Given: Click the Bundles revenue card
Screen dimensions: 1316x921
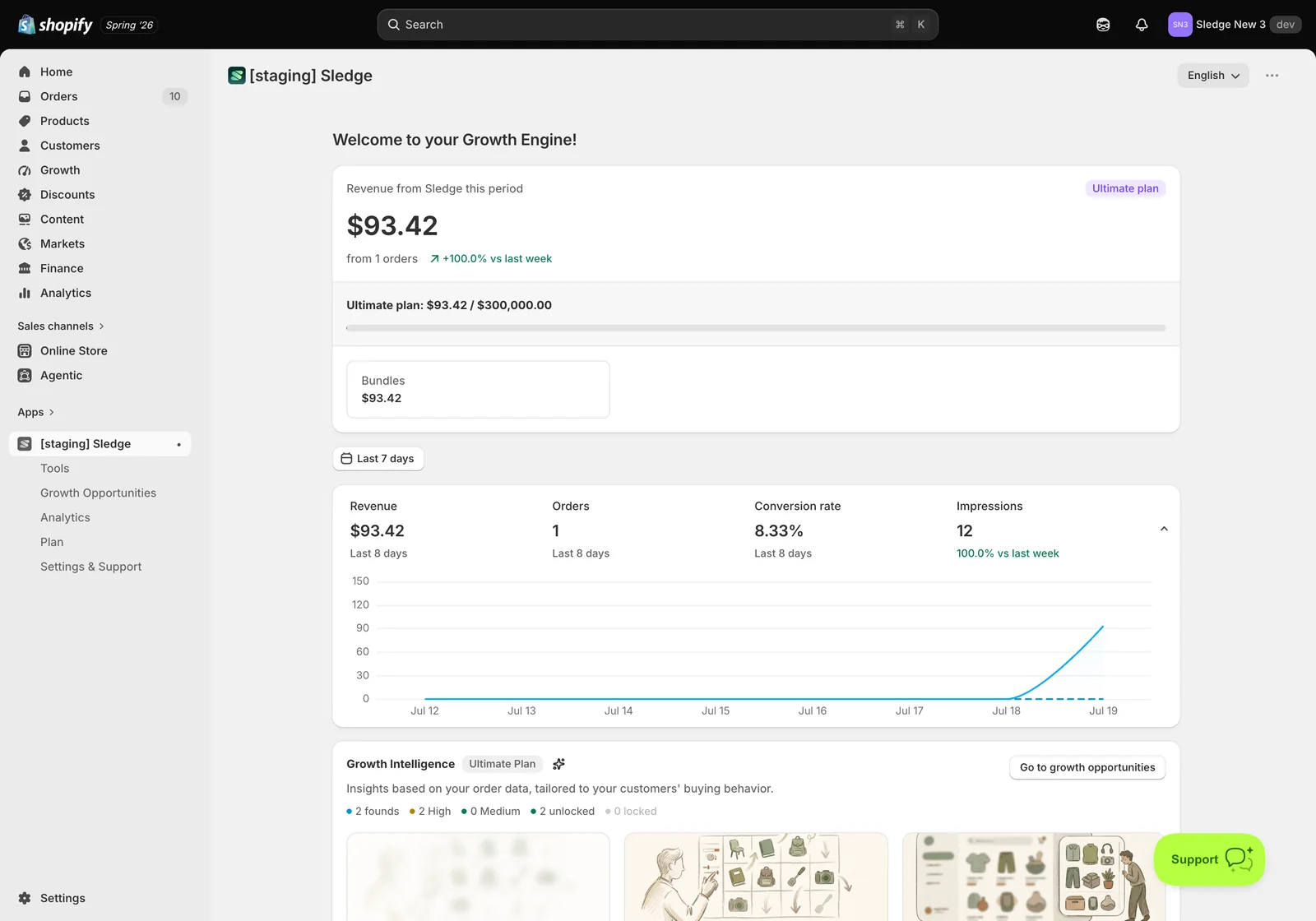Looking at the screenshot, I should 478,390.
